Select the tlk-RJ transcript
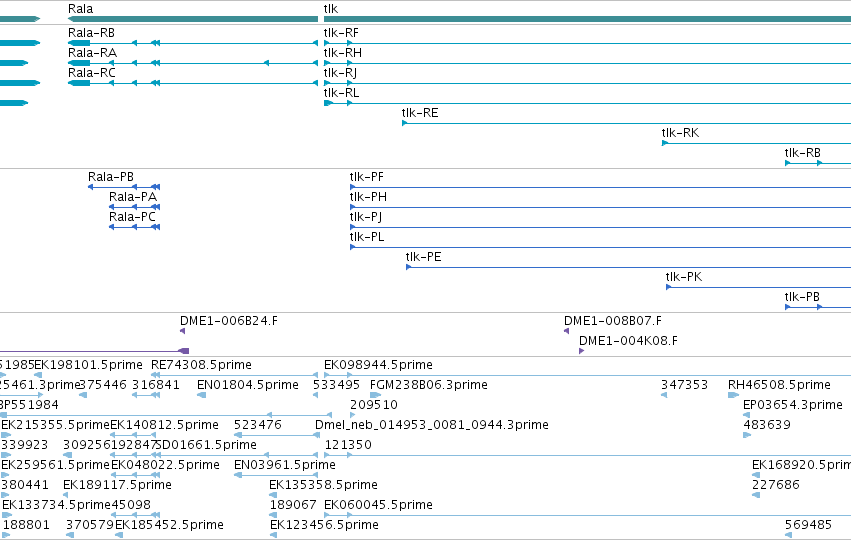The width and height of the screenshot is (851, 540). pos(587,83)
